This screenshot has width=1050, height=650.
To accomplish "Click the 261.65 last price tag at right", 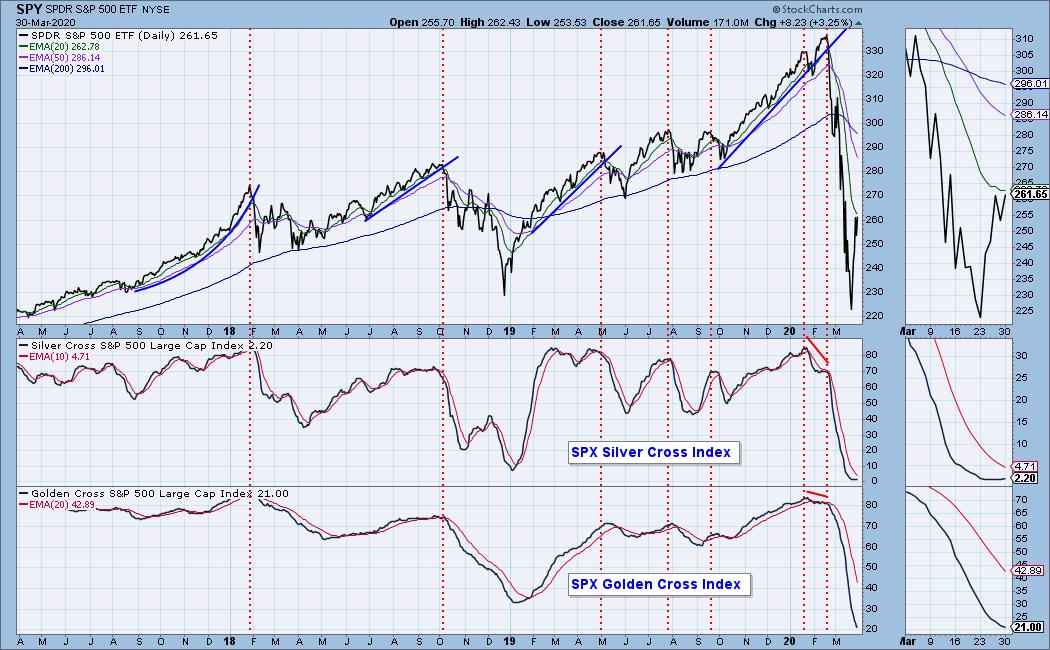I will 1031,194.
